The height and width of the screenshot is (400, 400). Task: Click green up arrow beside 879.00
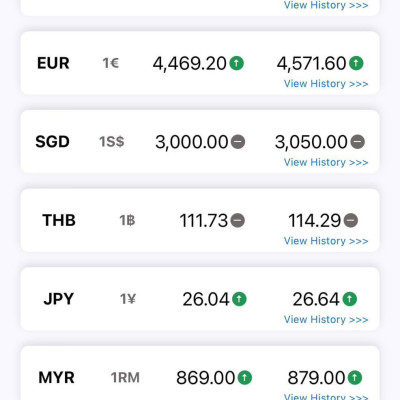355,378
